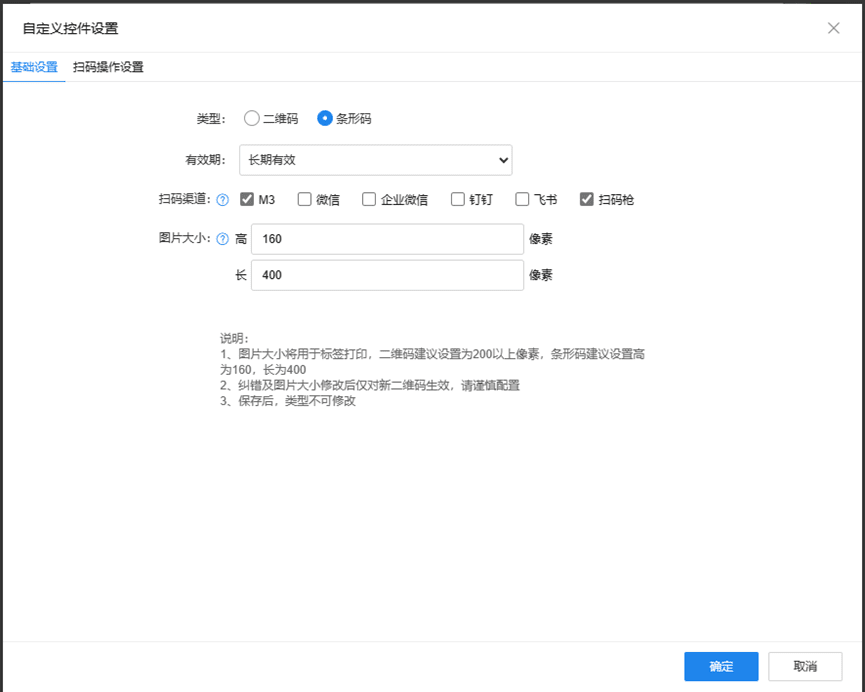Click the dialog title 自定义控件设置
Image resolution: width=865 pixels, height=692 pixels.
(x=70, y=29)
